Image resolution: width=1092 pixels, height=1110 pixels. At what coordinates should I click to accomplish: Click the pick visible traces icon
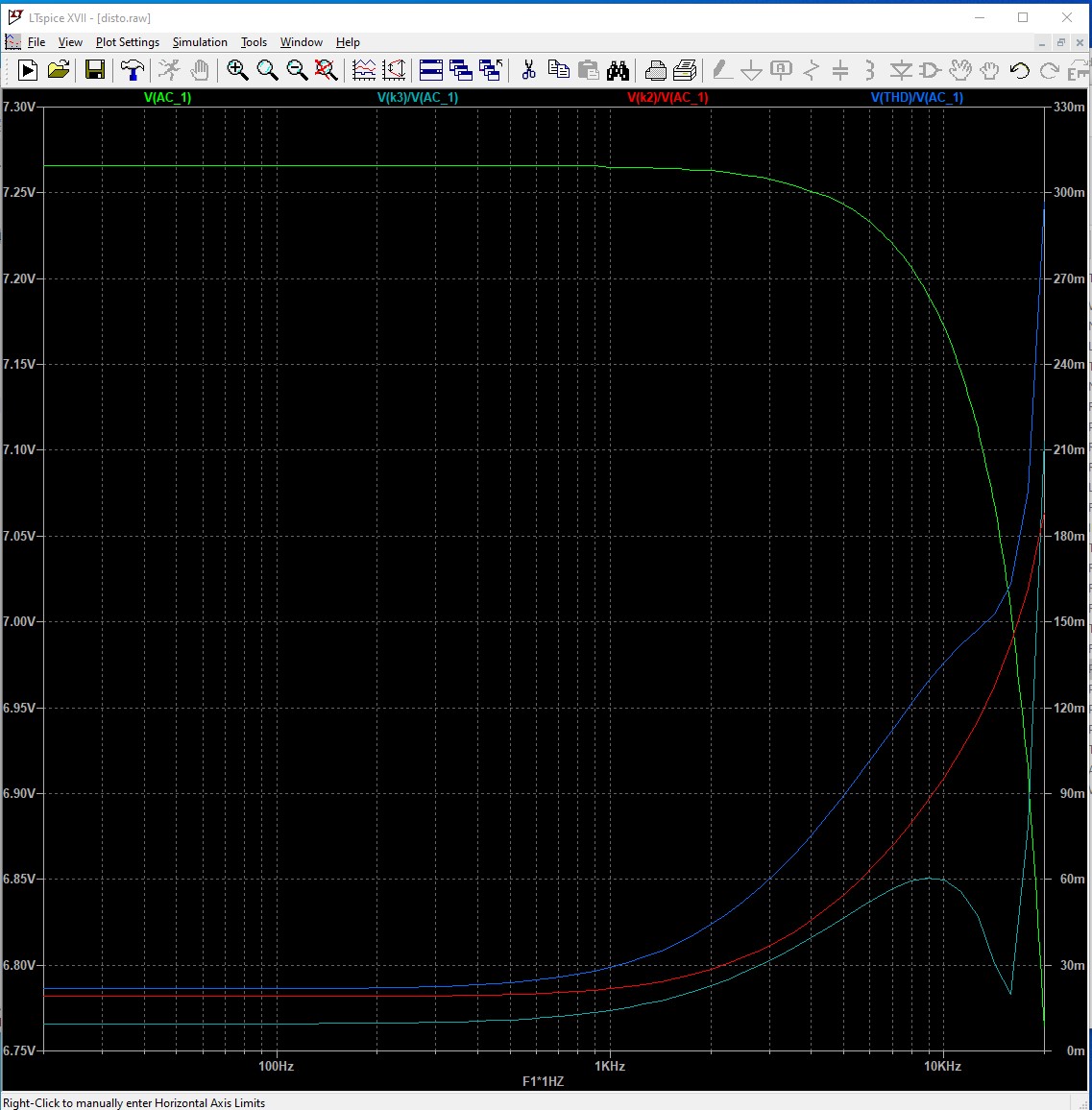[394, 69]
